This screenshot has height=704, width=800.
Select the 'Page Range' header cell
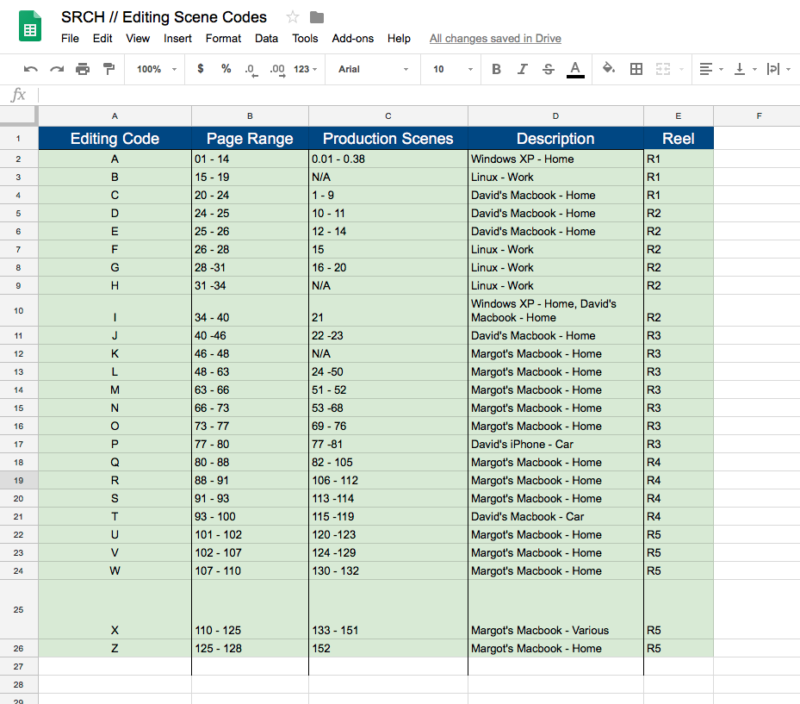[250, 138]
